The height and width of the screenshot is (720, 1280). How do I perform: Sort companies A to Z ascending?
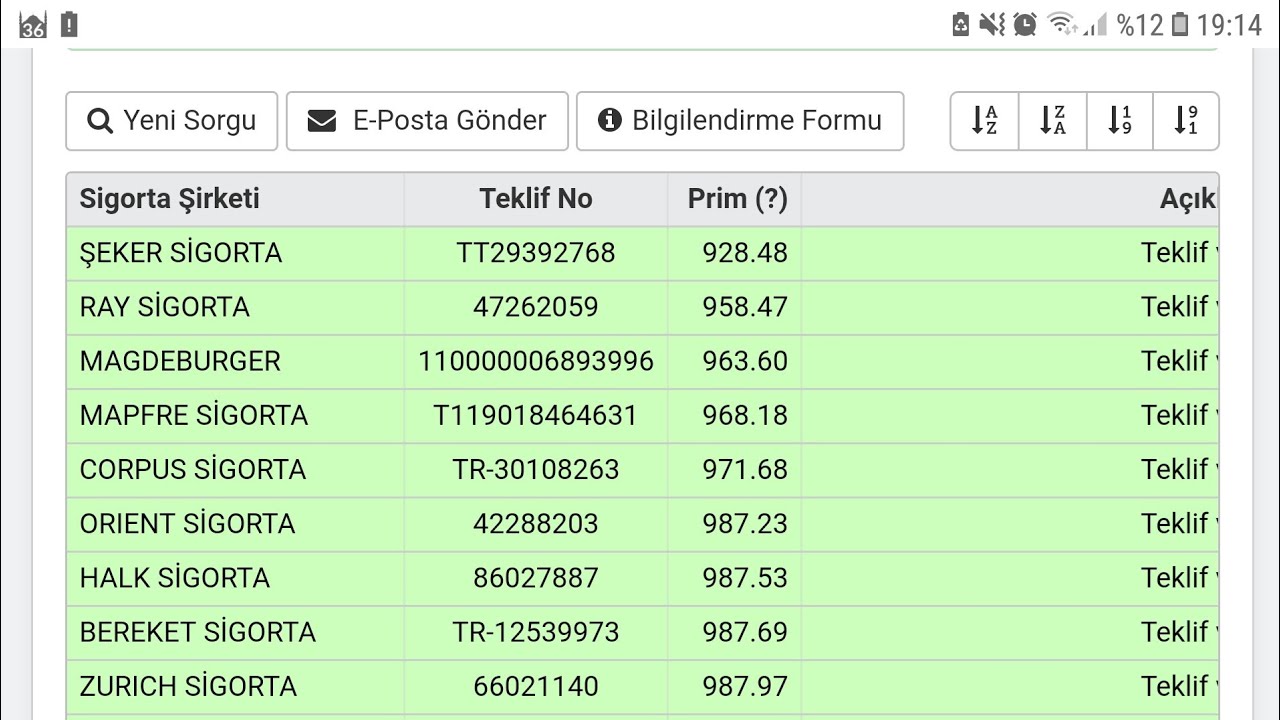[985, 121]
